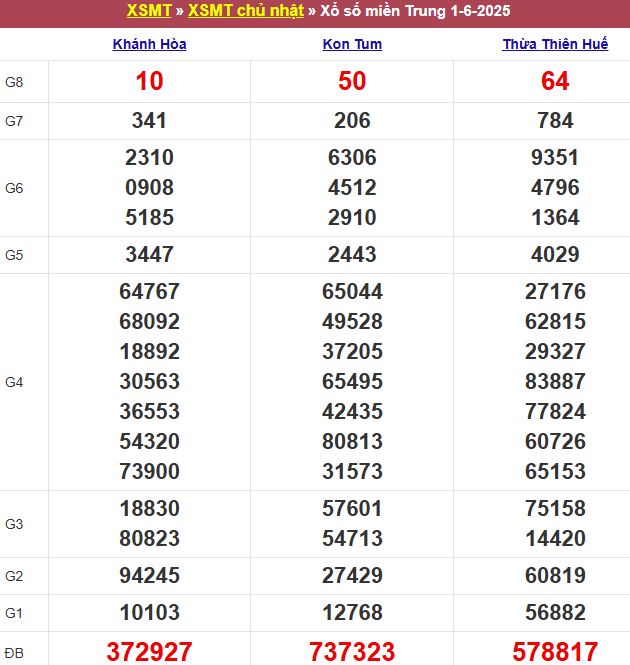Select G4 number 64767
Viewport: 630px width, 665px height.
[149, 292]
